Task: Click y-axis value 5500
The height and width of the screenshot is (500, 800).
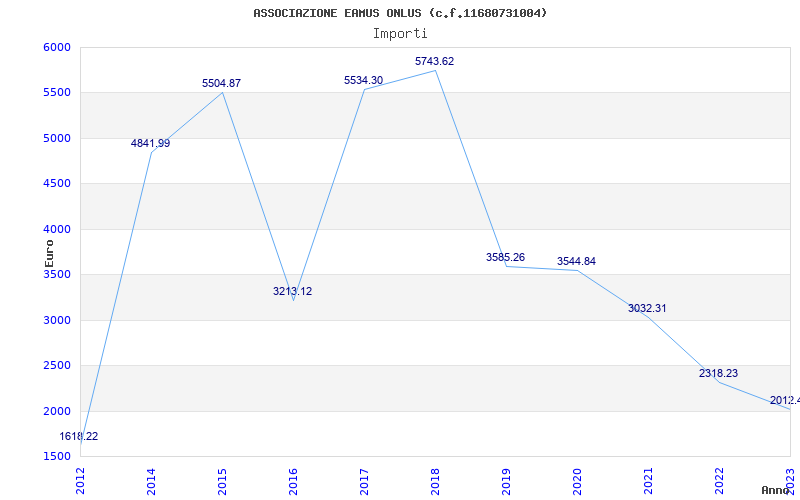Action: pos(56,93)
